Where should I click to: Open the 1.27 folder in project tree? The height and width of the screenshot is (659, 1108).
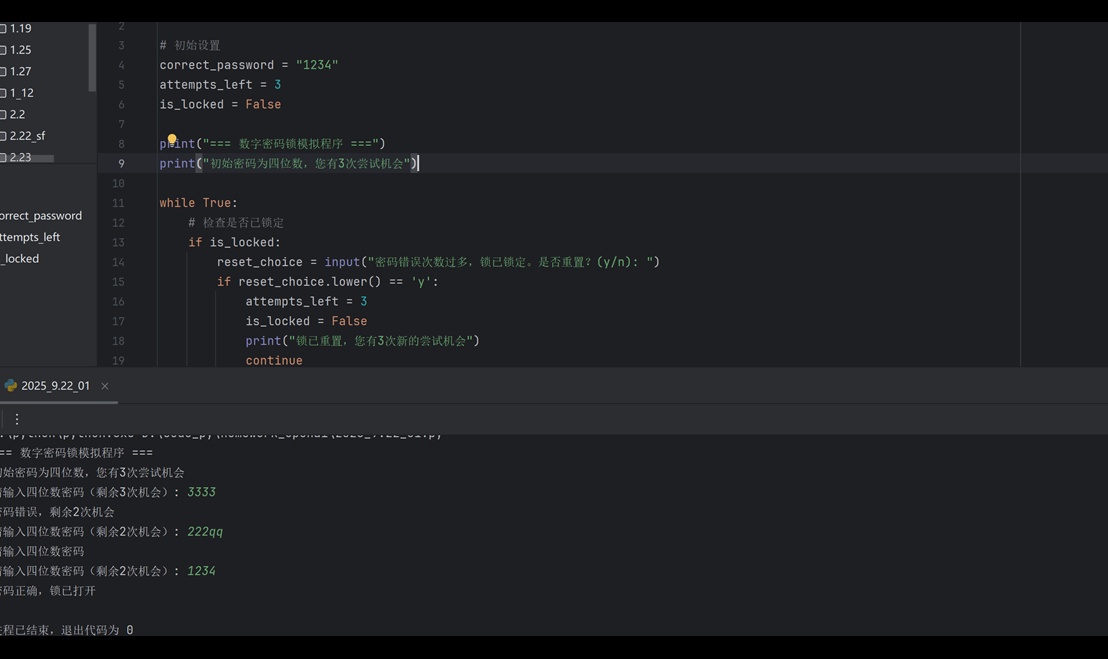coord(20,71)
